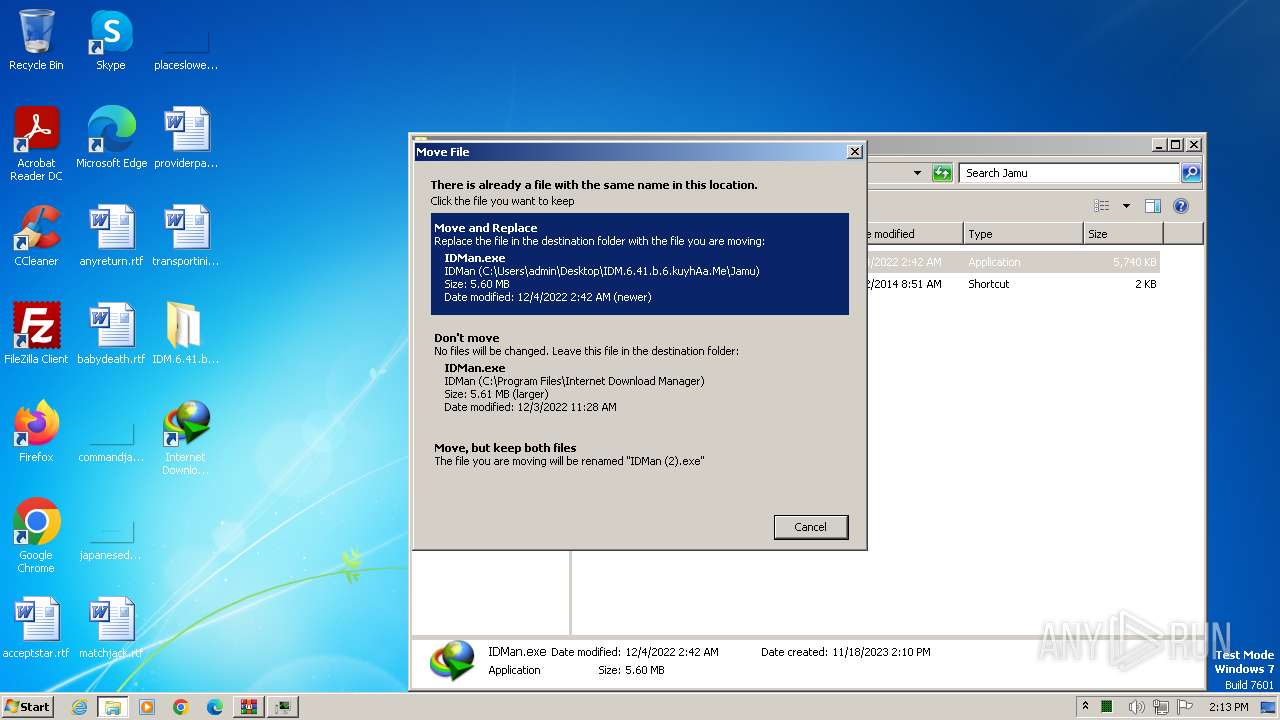Image resolution: width=1280 pixels, height=720 pixels.
Task: Select the providerpa document icon
Action: 185,138
